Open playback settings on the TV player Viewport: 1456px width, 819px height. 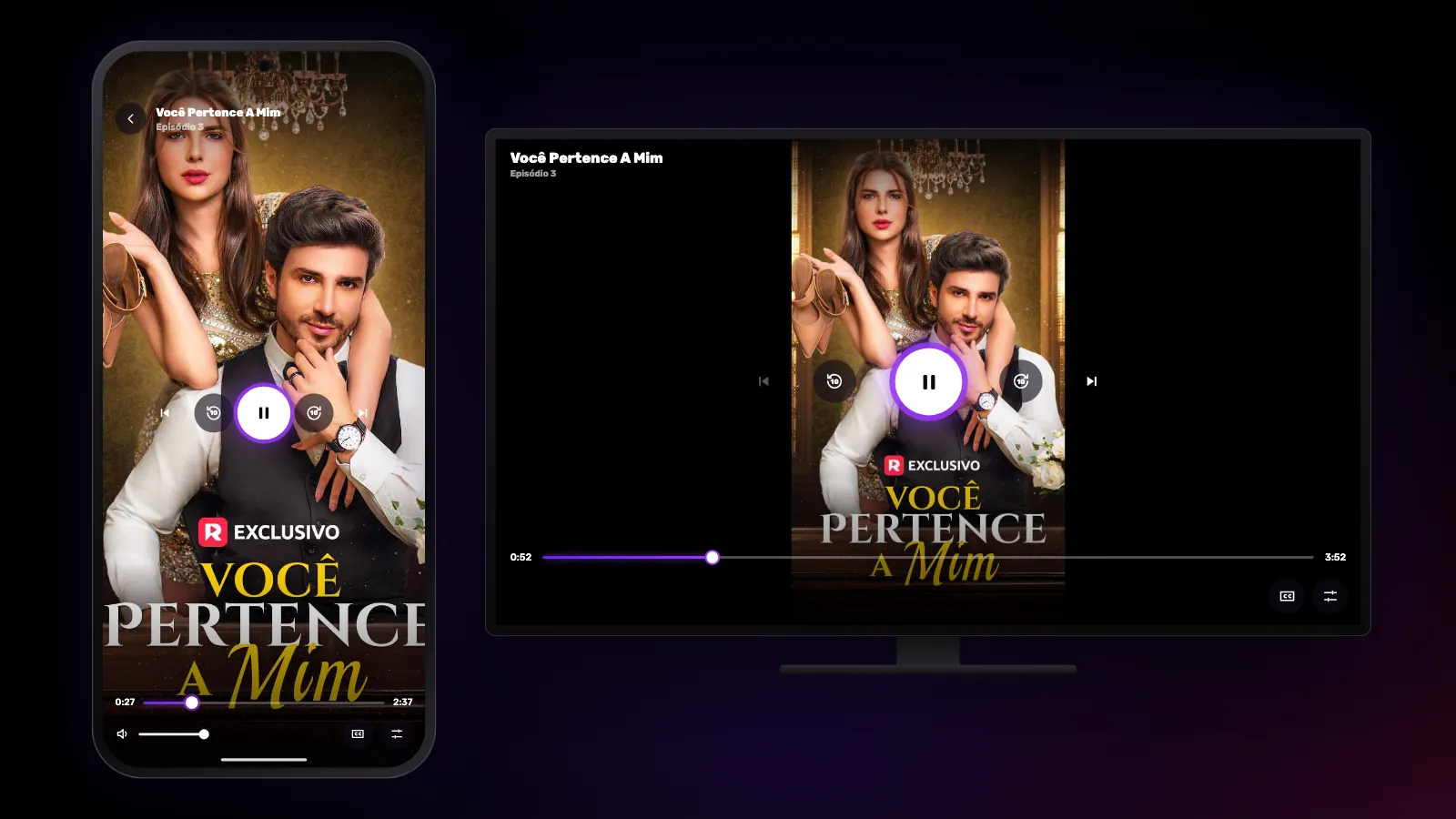[1330, 596]
